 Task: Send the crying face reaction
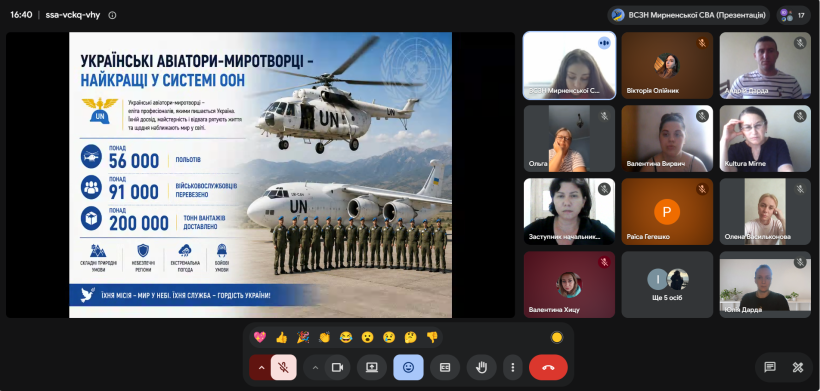coord(389,337)
